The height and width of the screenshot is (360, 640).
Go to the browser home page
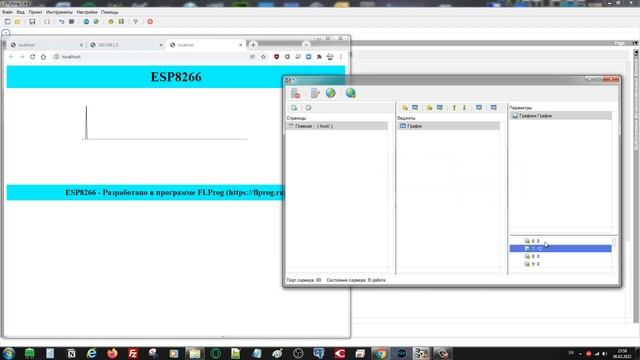pos(43,57)
